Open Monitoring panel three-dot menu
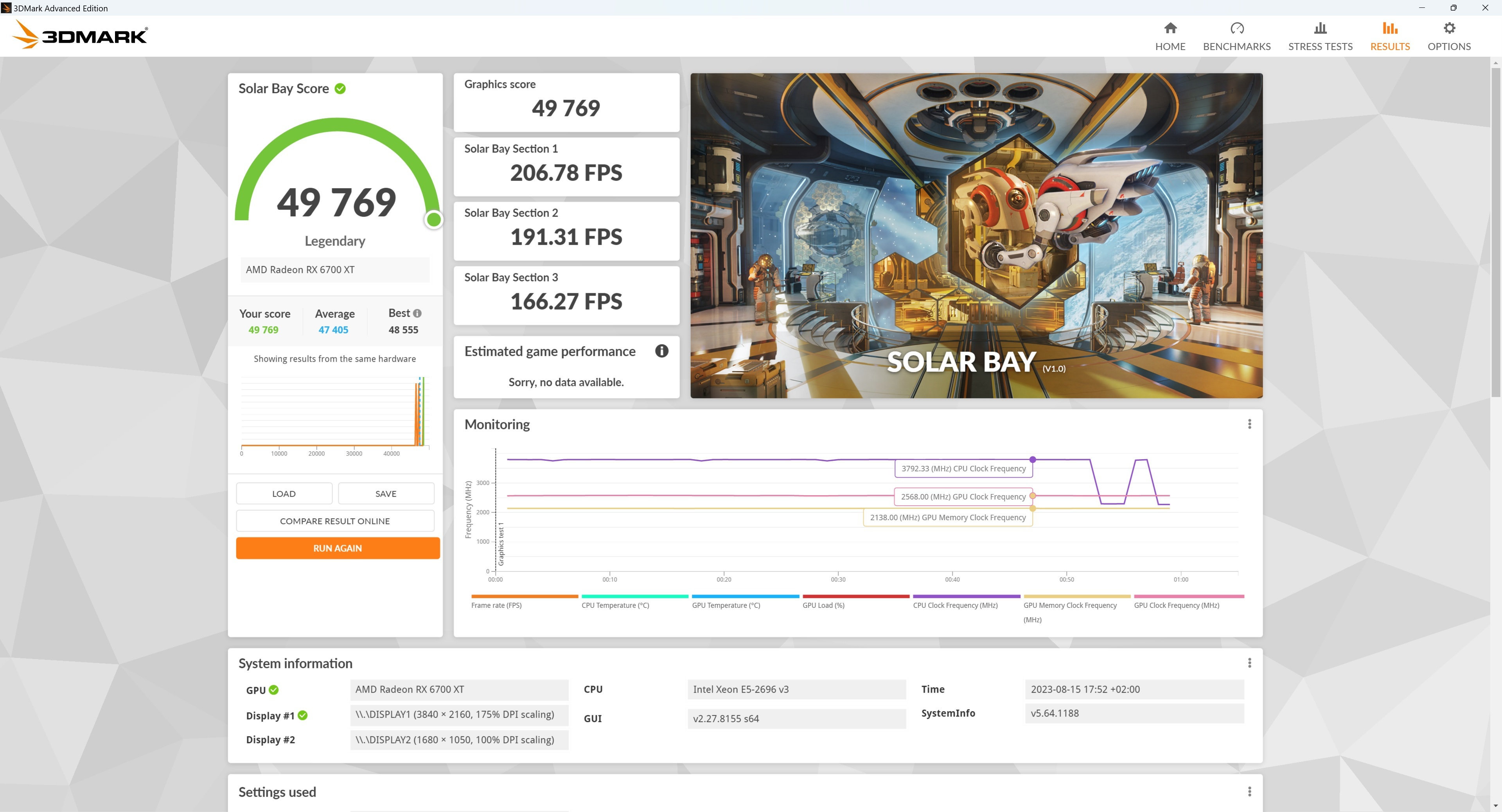Screen dimensions: 1502x812 [x=1249, y=424]
